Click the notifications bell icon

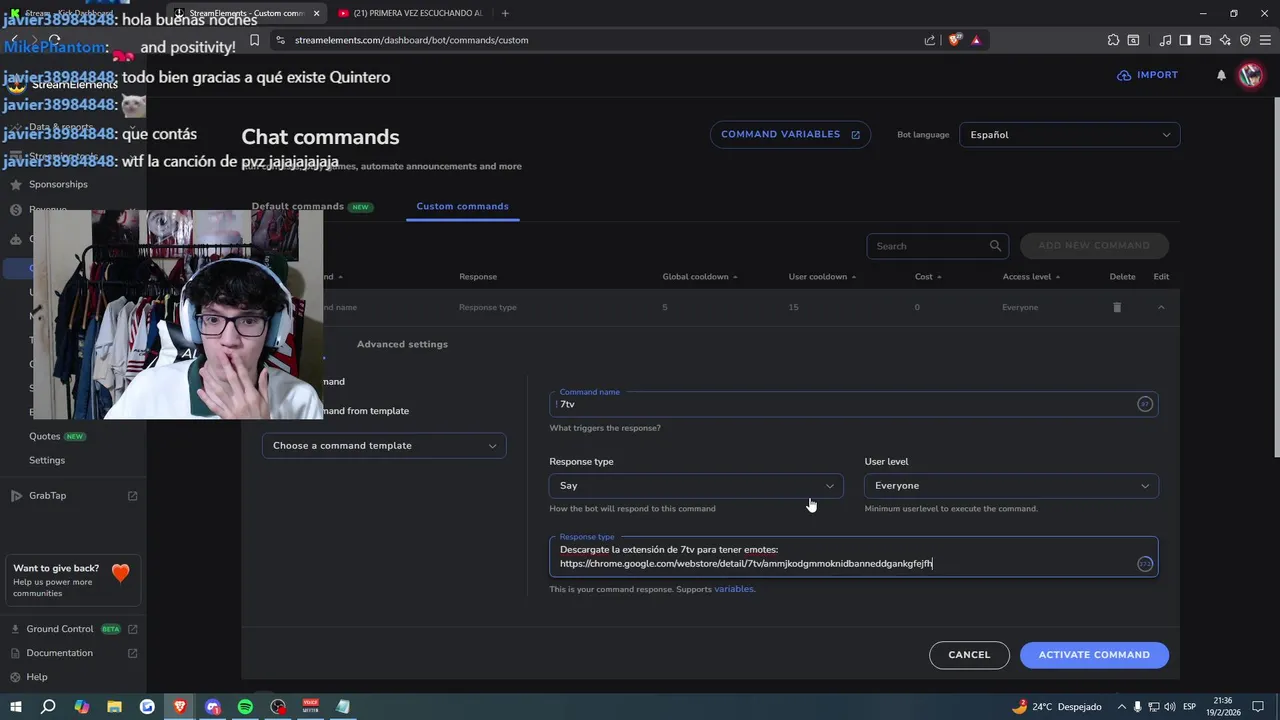(x=1221, y=75)
